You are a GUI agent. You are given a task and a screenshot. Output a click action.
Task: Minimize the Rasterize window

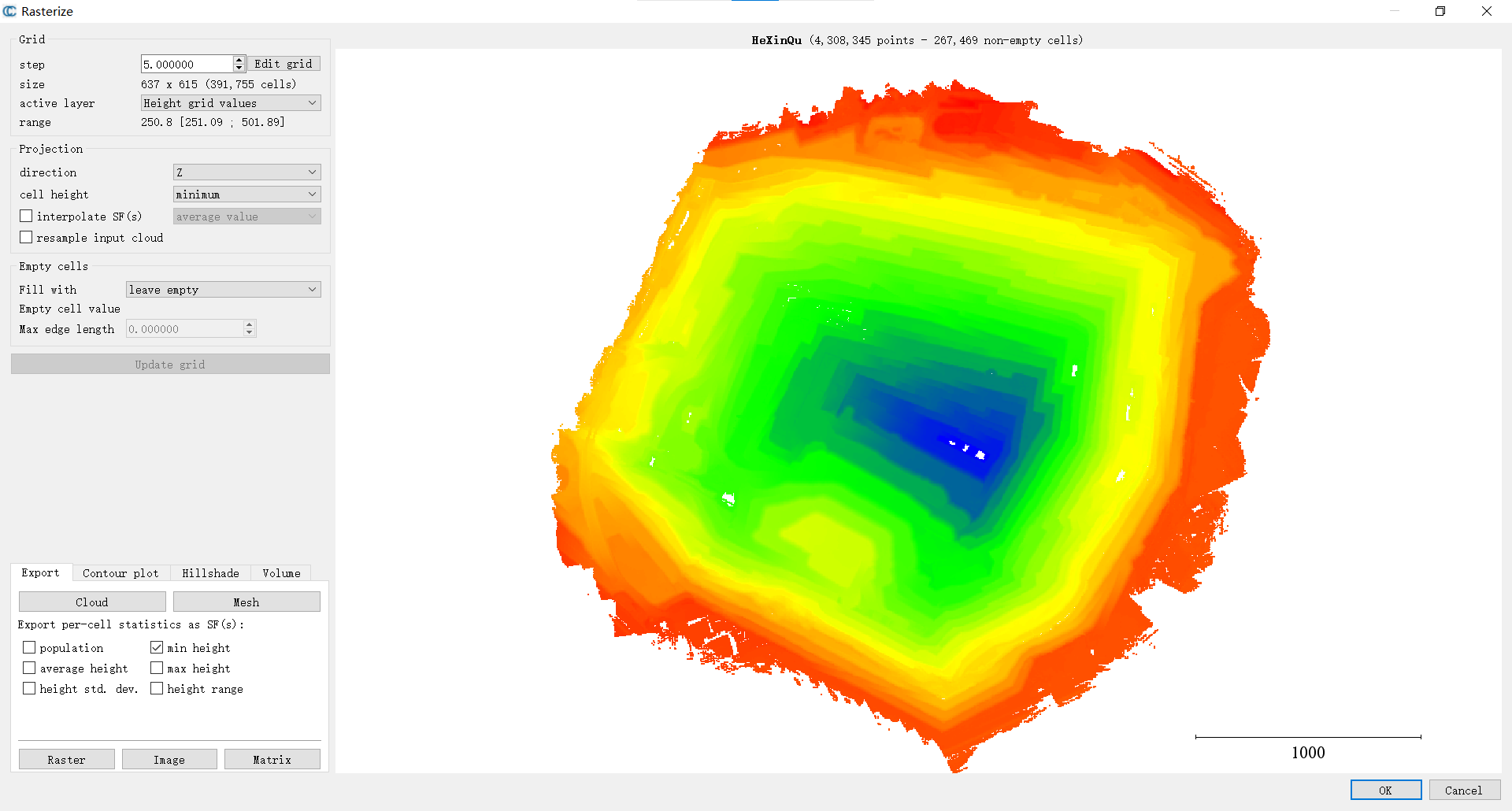(1395, 11)
